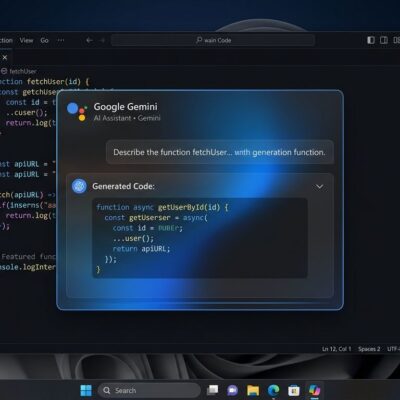Open Copilot from the taskbar
This screenshot has height=400, width=400.
[x=314, y=390]
